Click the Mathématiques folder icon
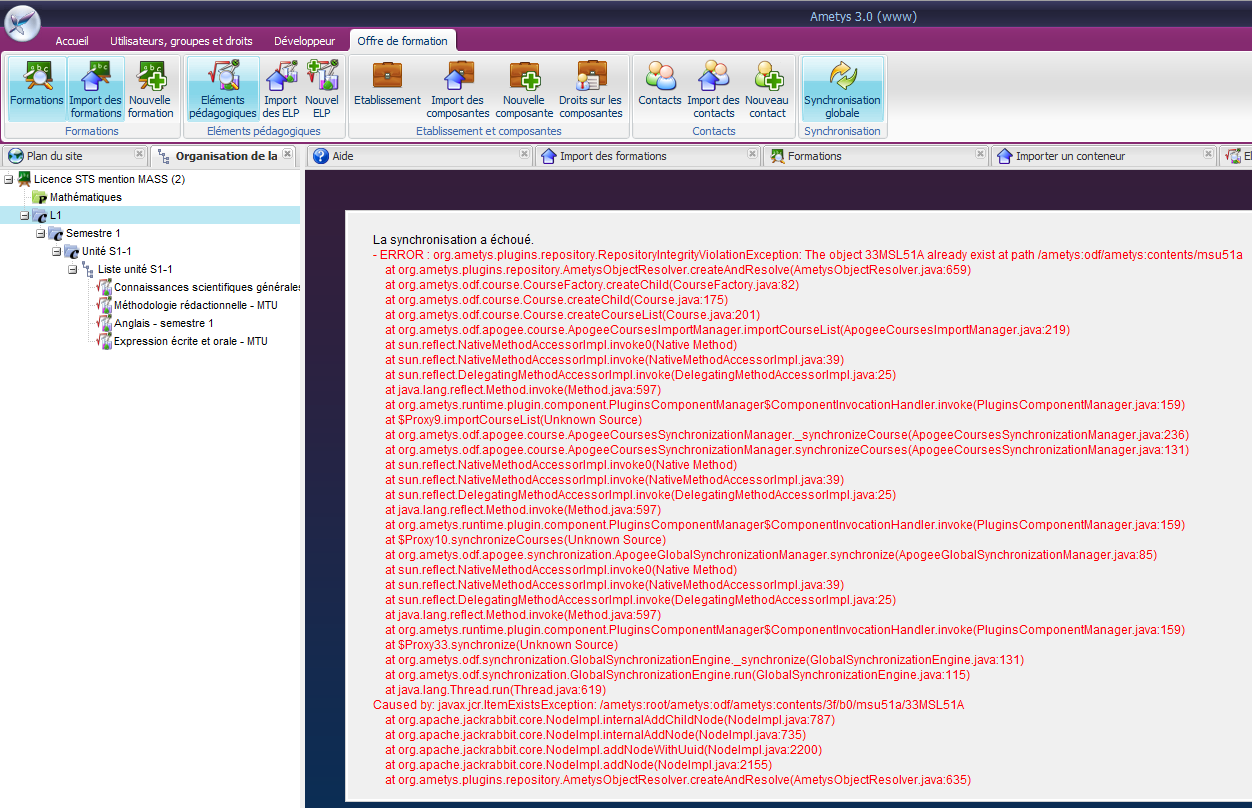The width and height of the screenshot is (1252, 808). (39, 198)
